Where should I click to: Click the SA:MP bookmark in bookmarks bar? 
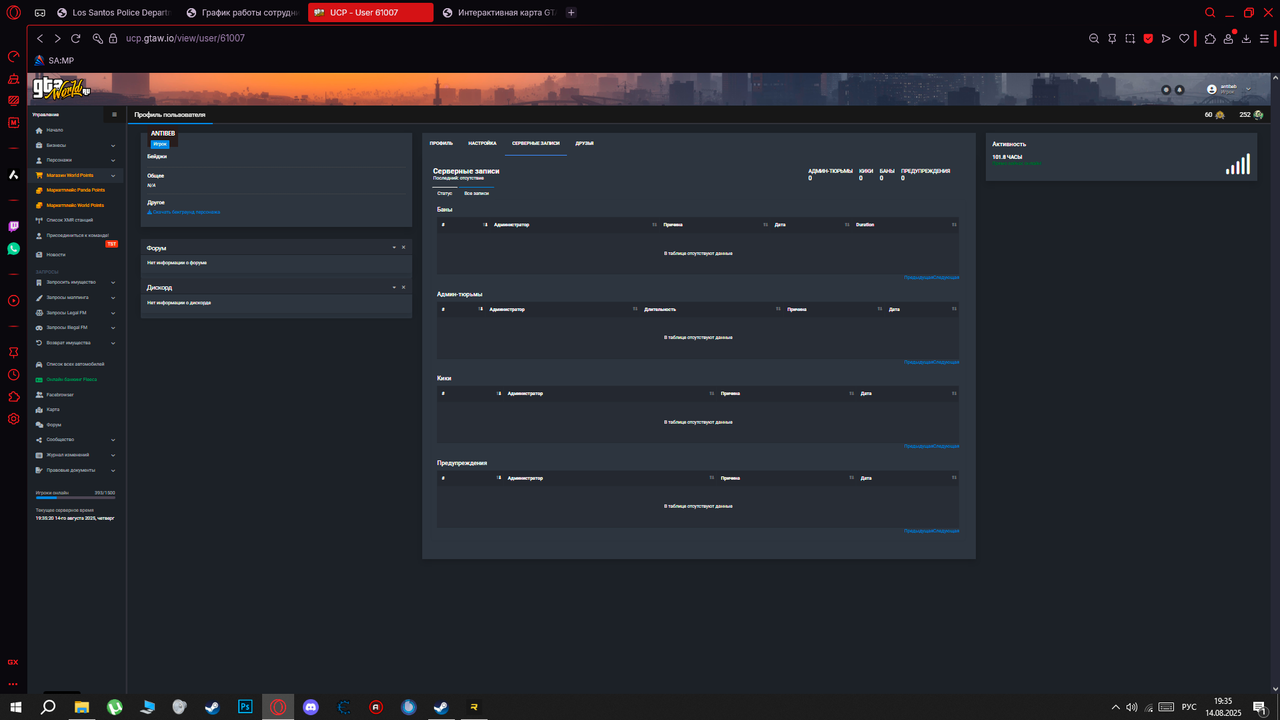[54, 60]
